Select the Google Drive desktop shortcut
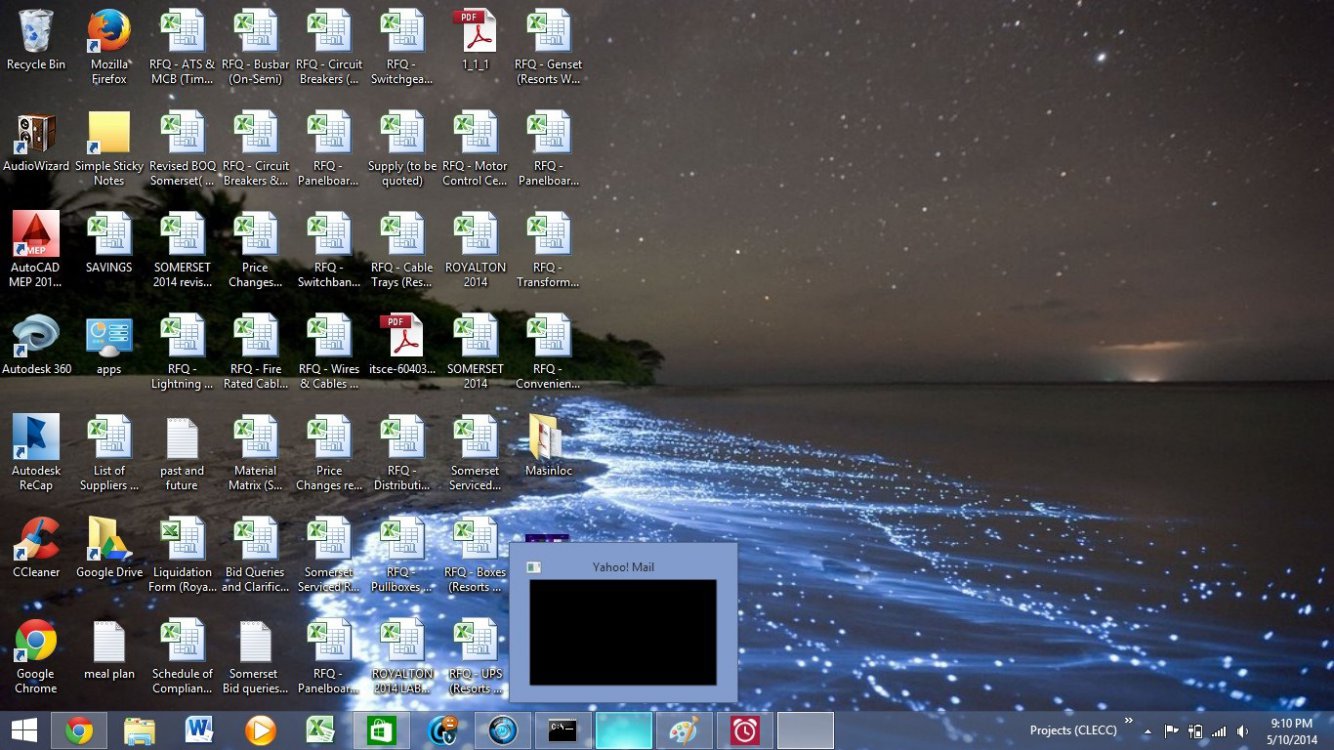The width and height of the screenshot is (1334, 750). (109, 548)
